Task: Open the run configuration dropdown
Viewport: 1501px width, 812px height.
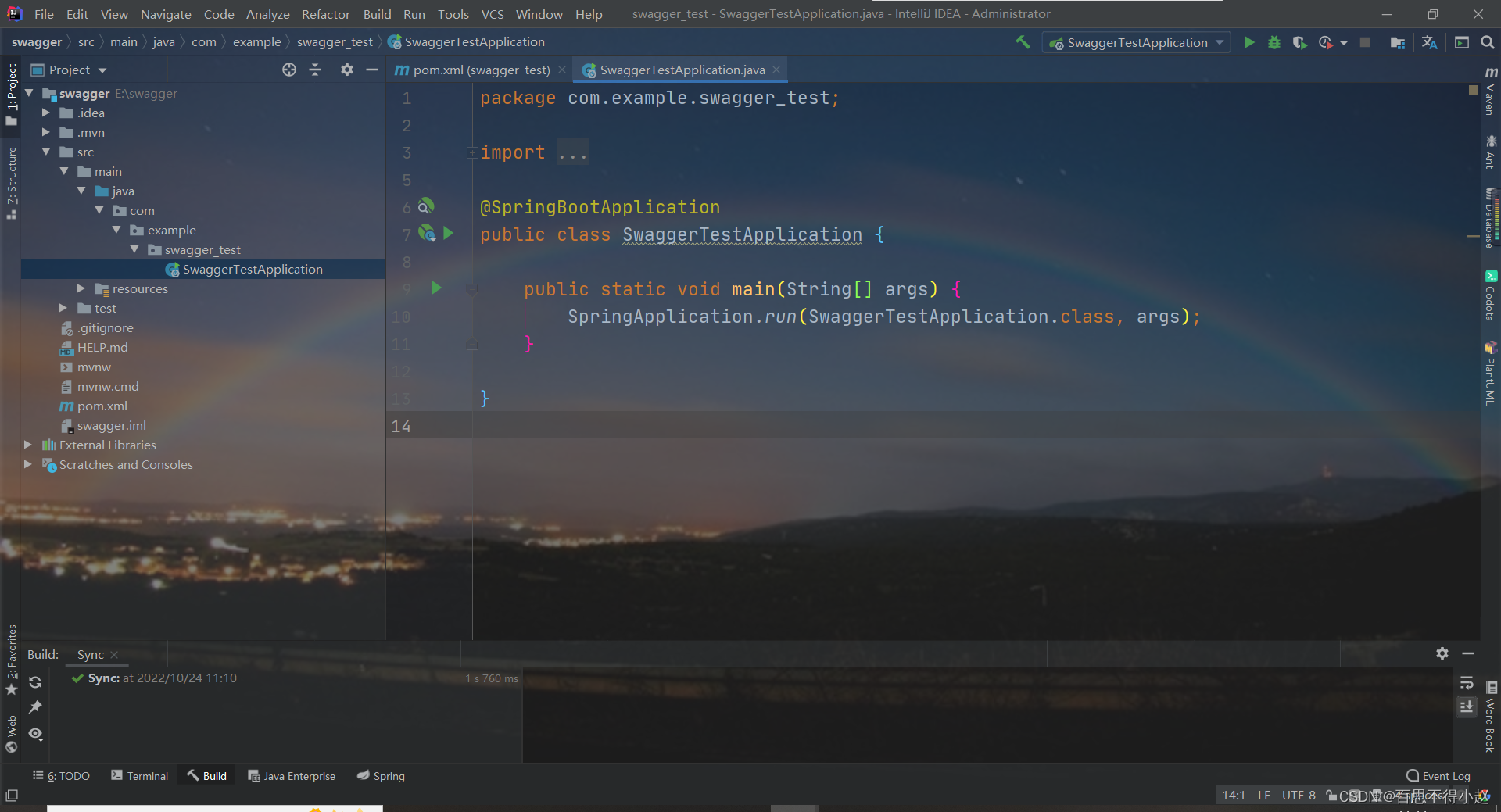Action: tap(1137, 42)
